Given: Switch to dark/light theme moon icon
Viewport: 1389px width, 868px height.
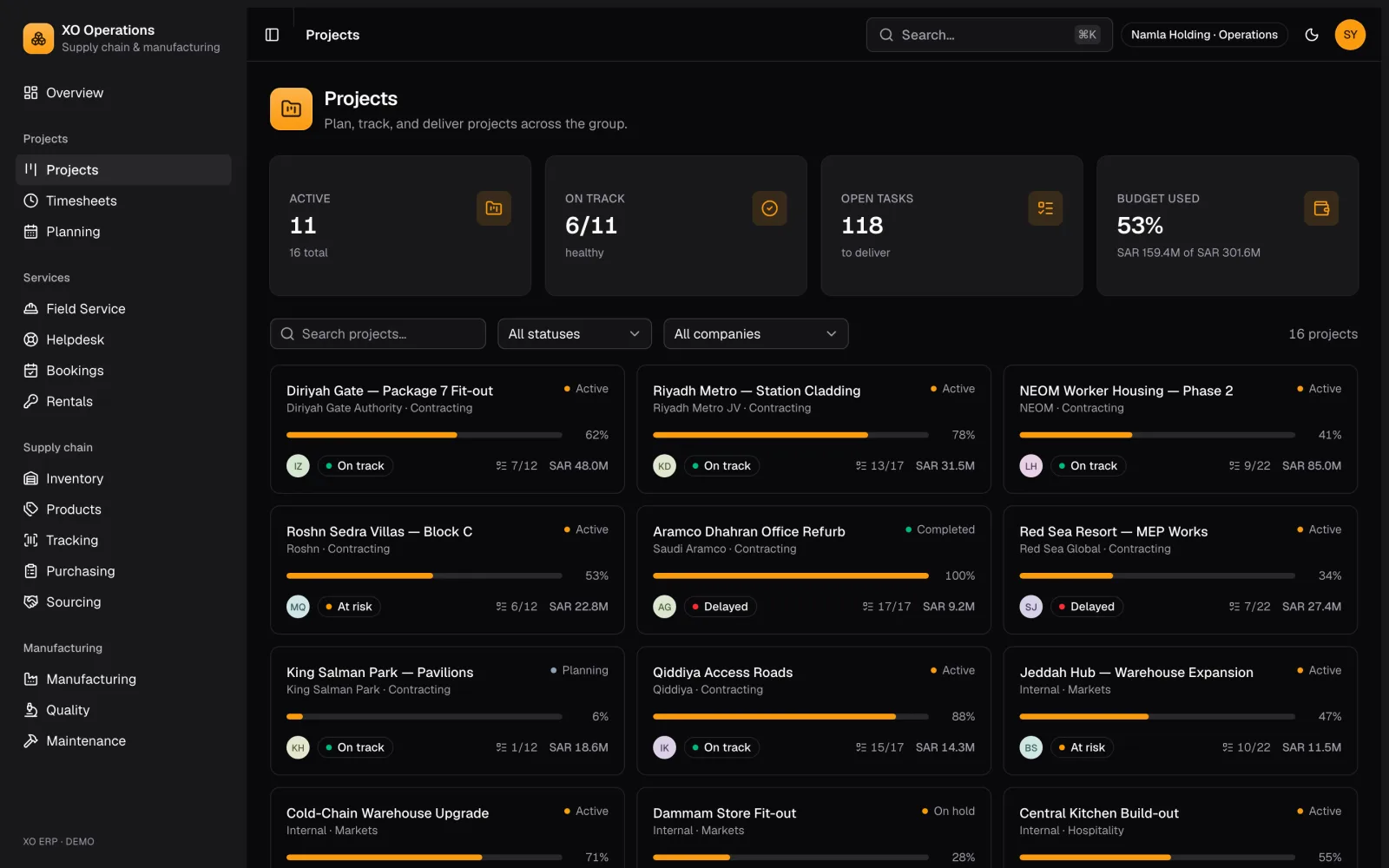Looking at the screenshot, I should tap(1312, 35).
